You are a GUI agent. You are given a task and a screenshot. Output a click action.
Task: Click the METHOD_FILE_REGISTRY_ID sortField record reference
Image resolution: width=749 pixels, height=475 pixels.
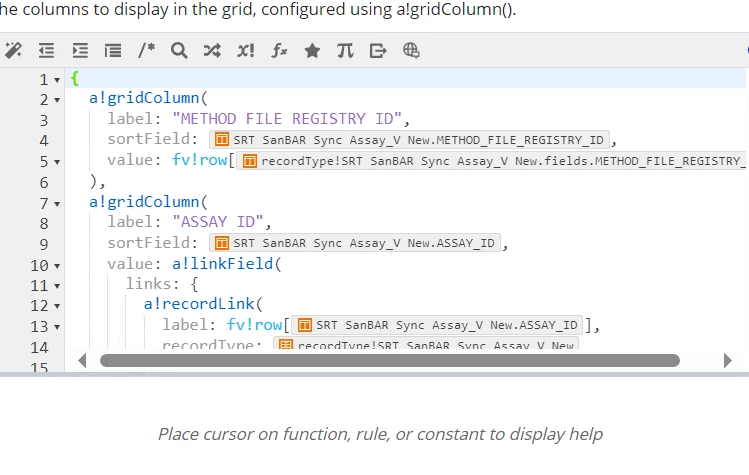pyautogui.click(x=409, y=140)
